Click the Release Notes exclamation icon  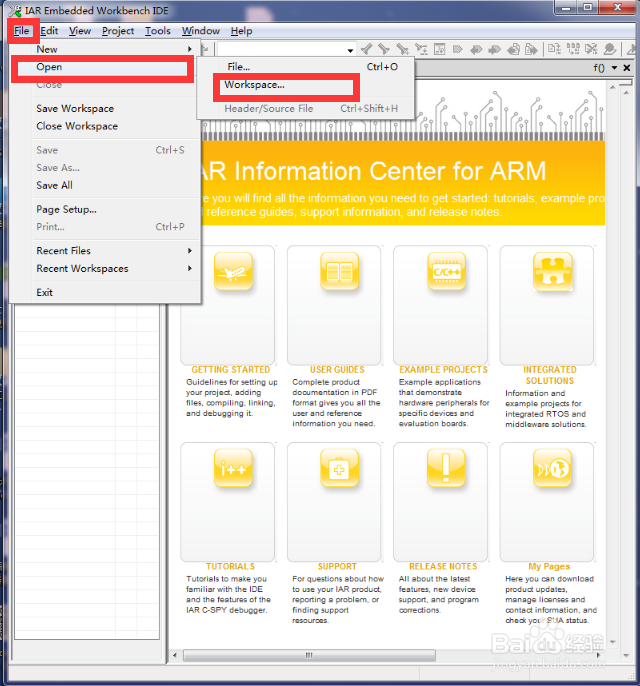(x=446, y=468)
